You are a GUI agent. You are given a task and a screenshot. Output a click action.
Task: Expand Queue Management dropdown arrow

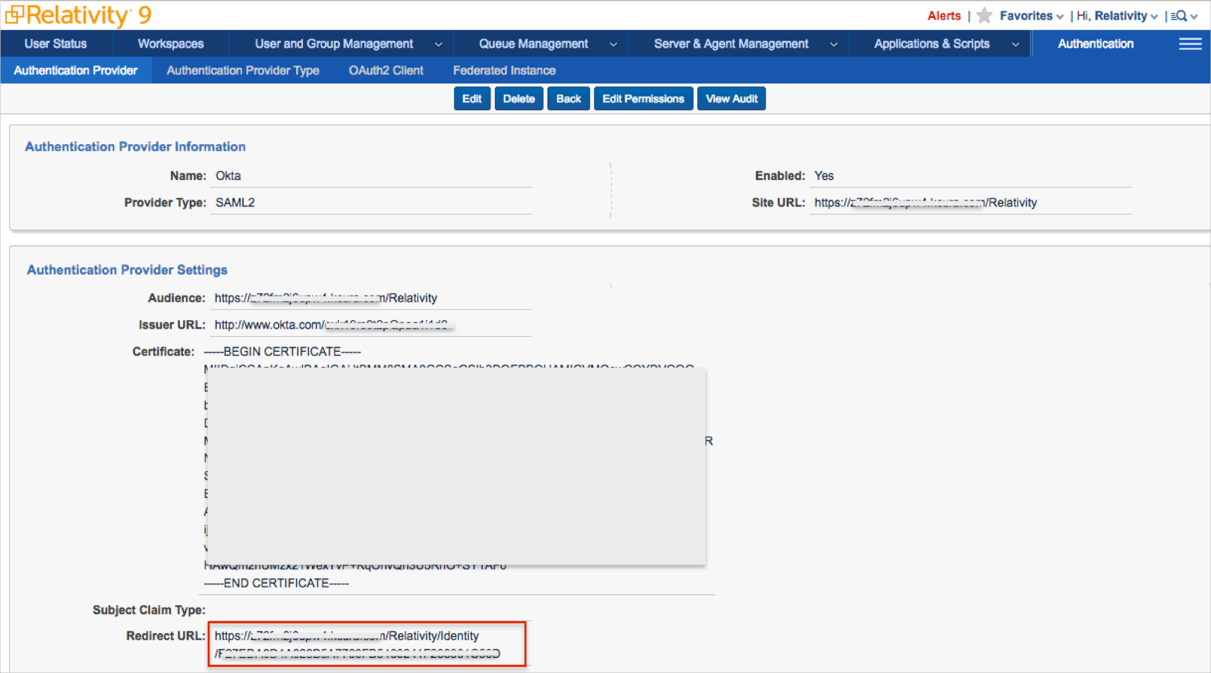click(x=613, y=44)
